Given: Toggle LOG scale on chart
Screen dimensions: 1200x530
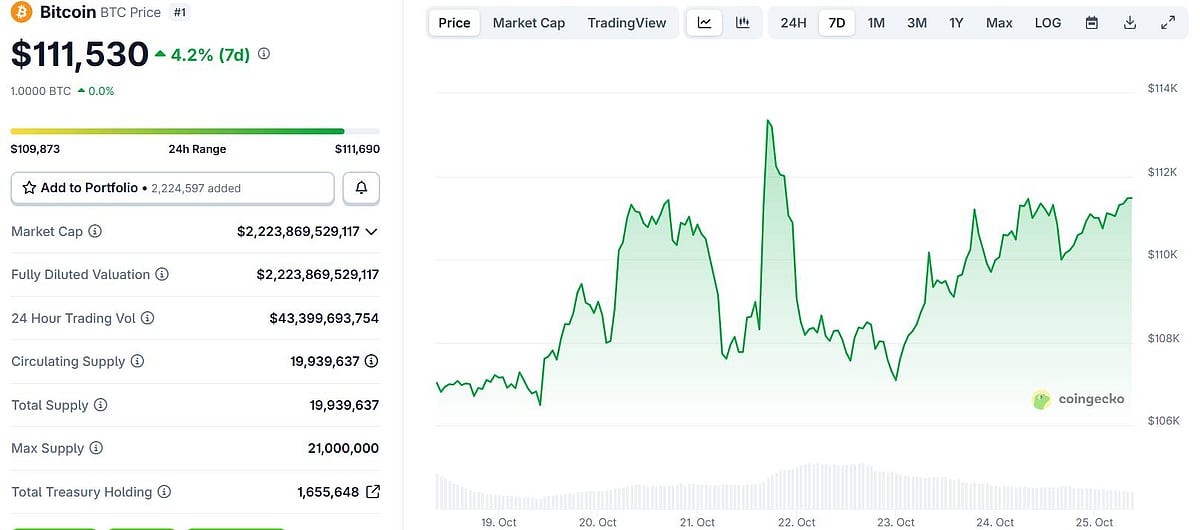Looking at the screenshot, I should tap(1048, 22).
